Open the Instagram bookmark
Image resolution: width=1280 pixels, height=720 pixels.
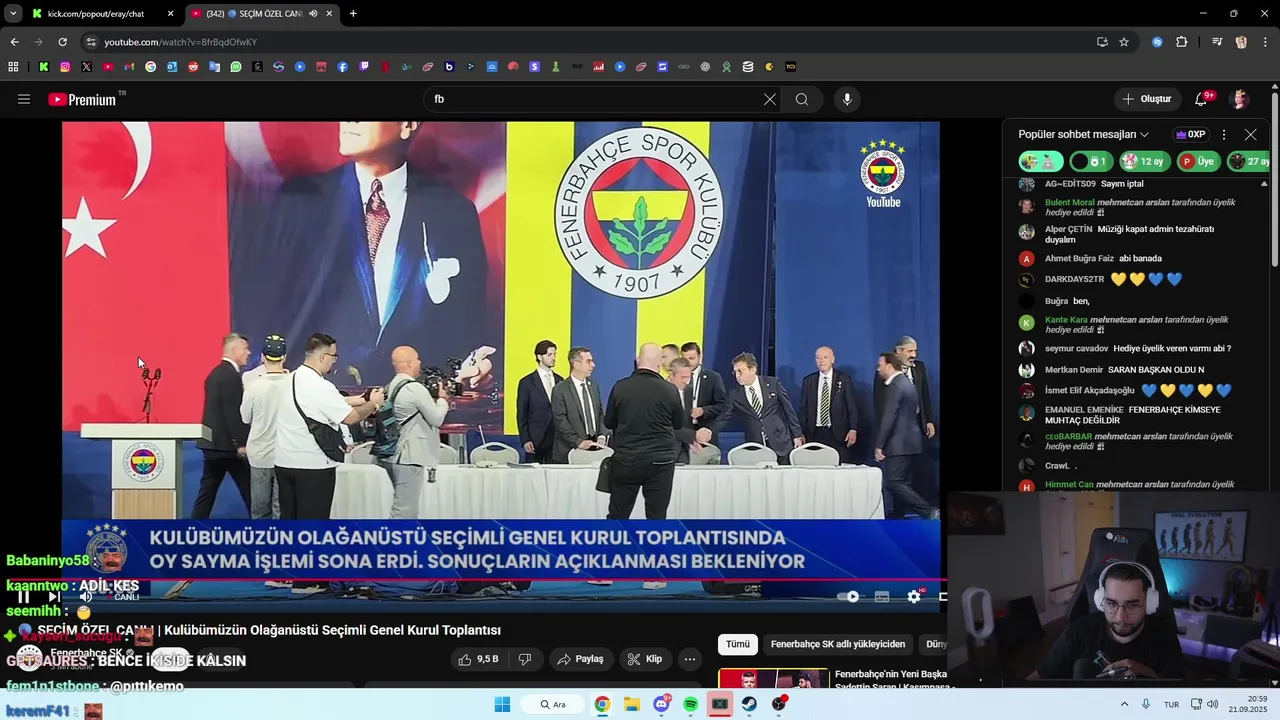click(x=65, y=67)
